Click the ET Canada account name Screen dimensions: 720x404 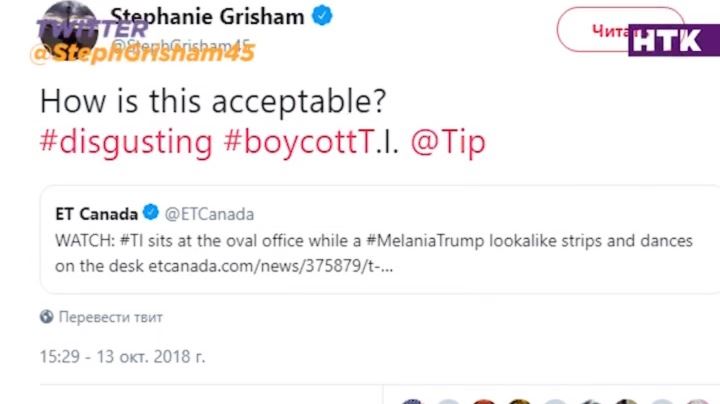pos(97,214)
